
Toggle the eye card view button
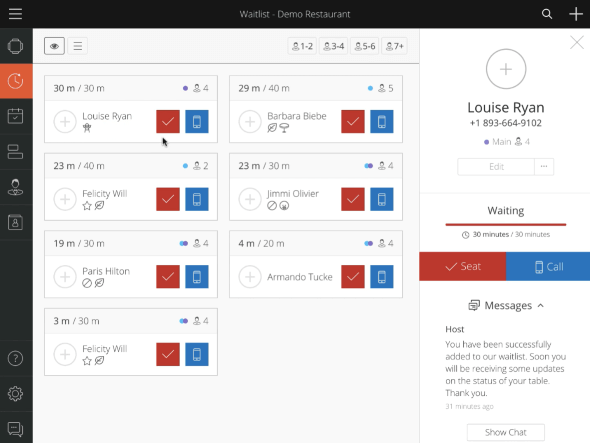click(x=54, y=46)
